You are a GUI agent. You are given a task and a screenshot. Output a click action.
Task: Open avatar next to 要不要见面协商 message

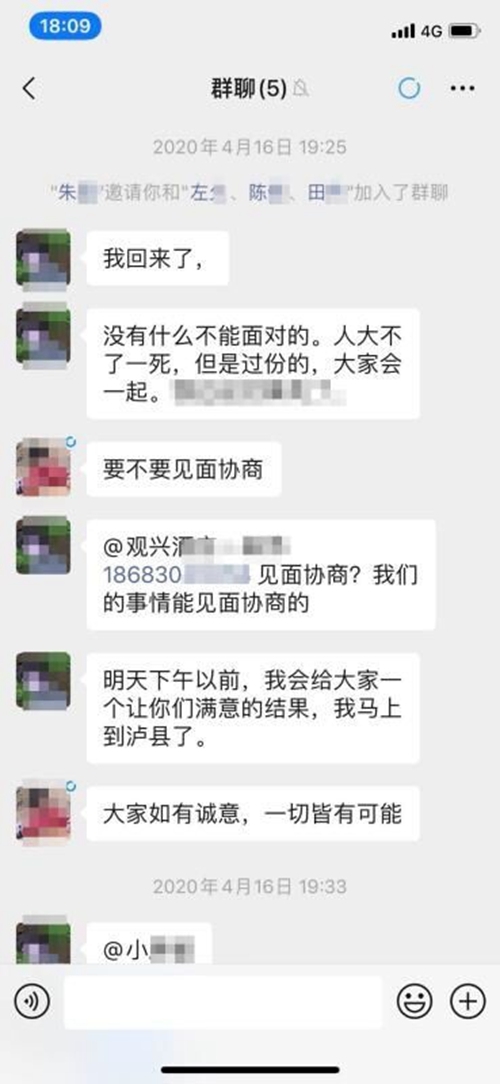point(44,467)
